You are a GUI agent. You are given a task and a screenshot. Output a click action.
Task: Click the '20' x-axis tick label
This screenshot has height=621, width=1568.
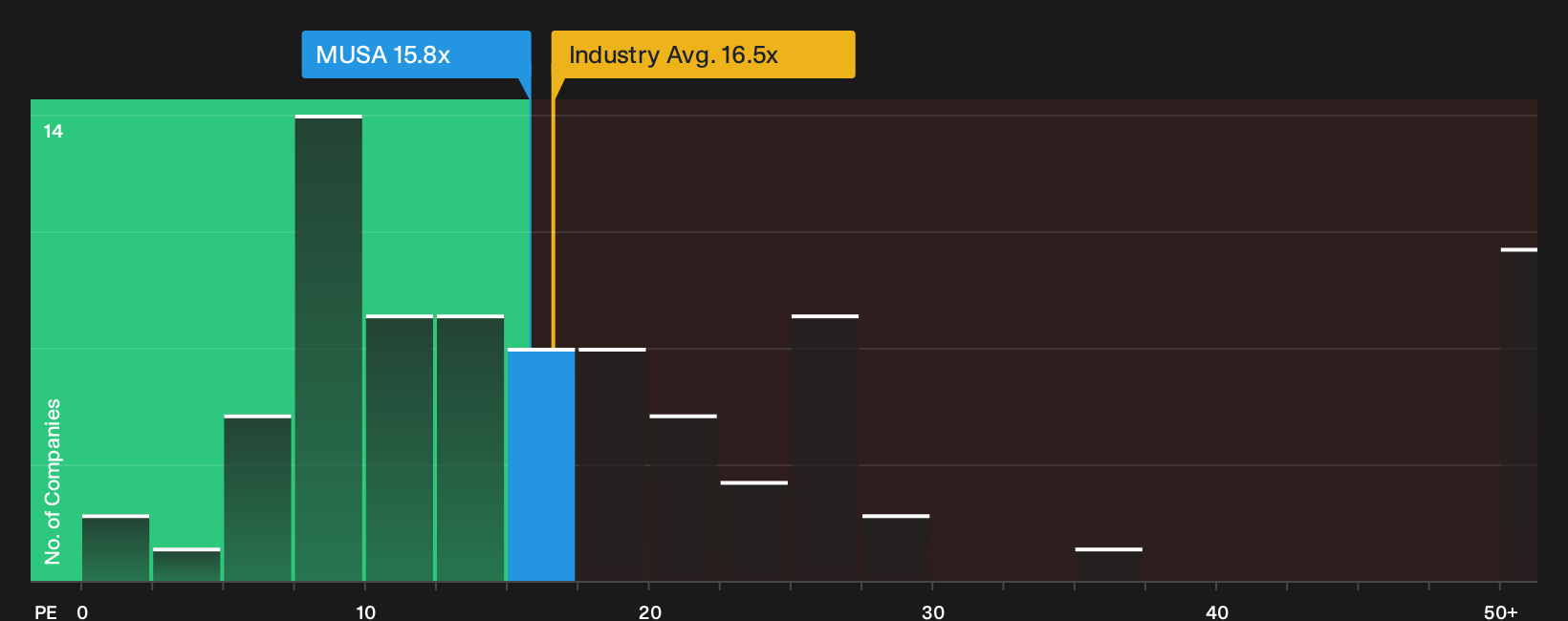(x=649, y=612)
